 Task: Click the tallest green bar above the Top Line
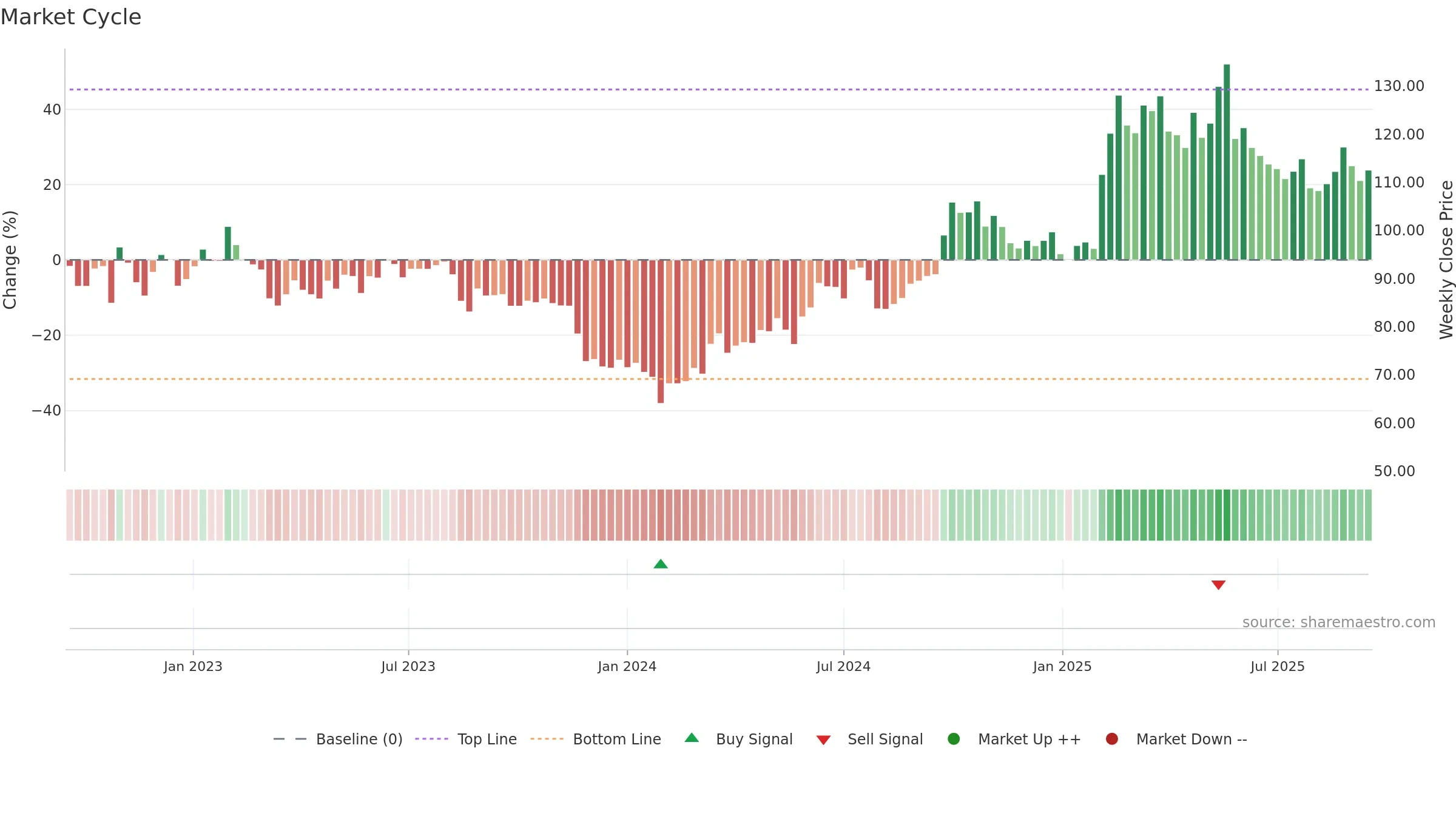tap(1227, 162)
